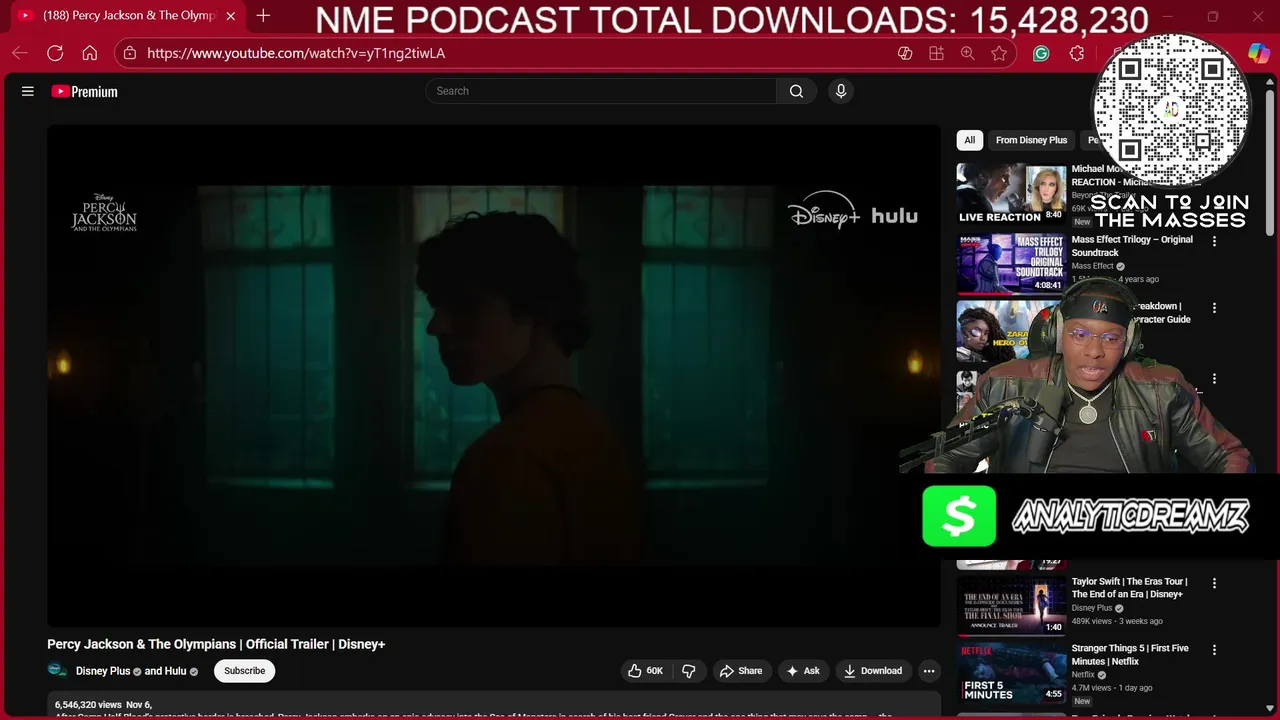Open 'Mass Effect Trilogy – Original Soundtrack' title
Screen dimensions: 1280x720
(x=1132, y=246)
